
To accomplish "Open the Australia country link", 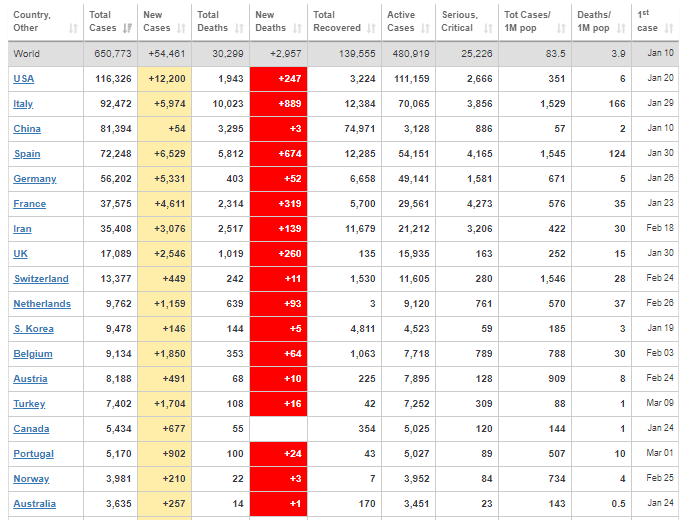I will [x=34, y=504].
